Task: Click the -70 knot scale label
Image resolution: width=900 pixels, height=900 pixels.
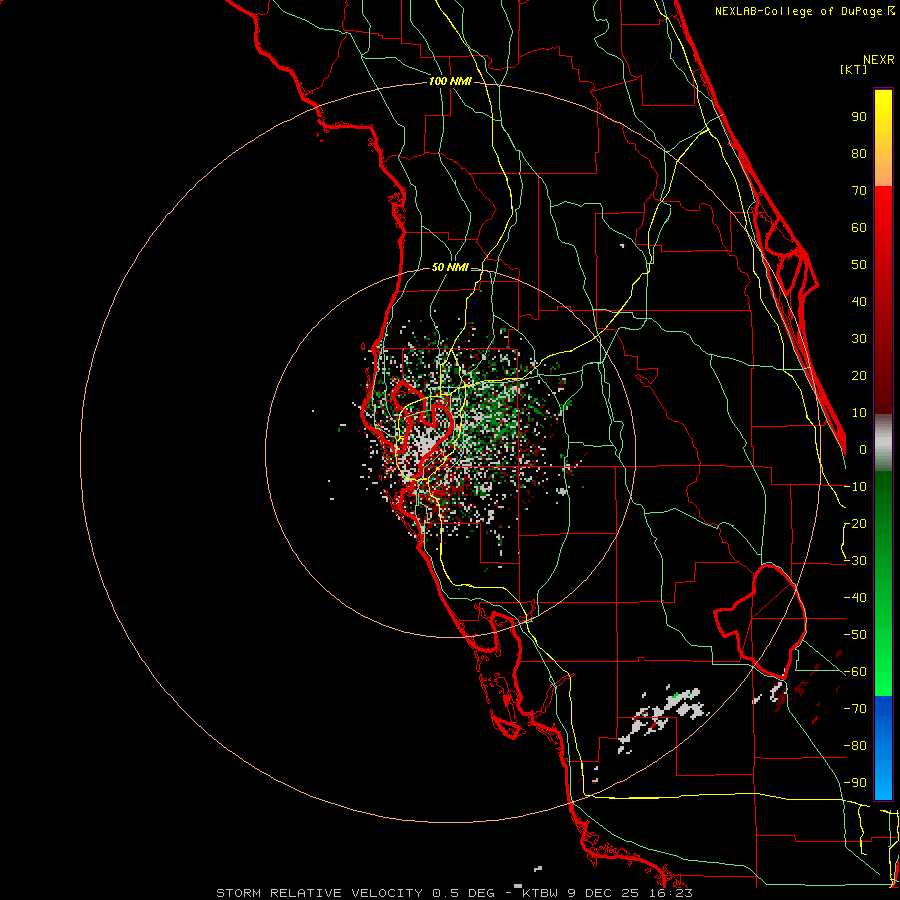Action: tap(855, 709)
